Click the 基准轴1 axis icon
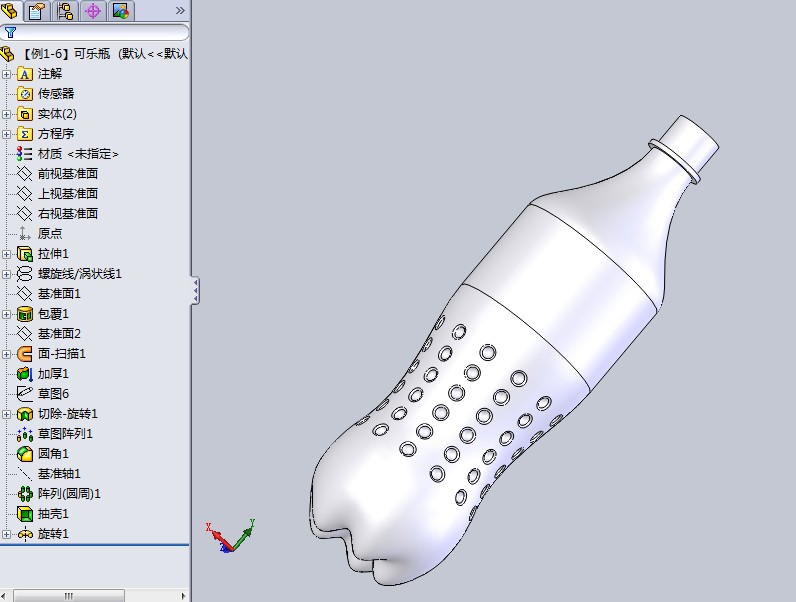Screen dimensions: 796x602 pos(24,474)
